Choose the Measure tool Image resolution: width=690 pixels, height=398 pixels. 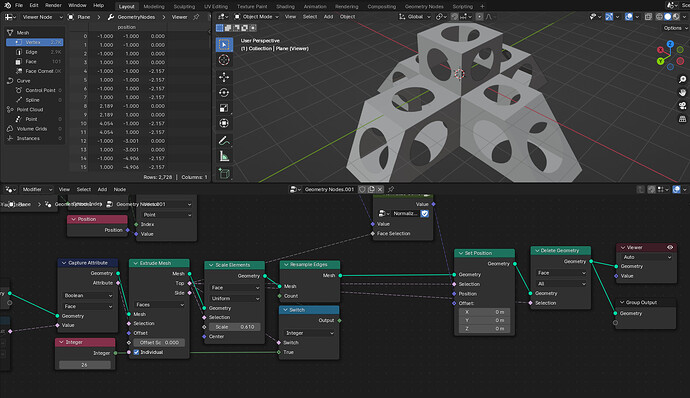[x=224, y=156]
